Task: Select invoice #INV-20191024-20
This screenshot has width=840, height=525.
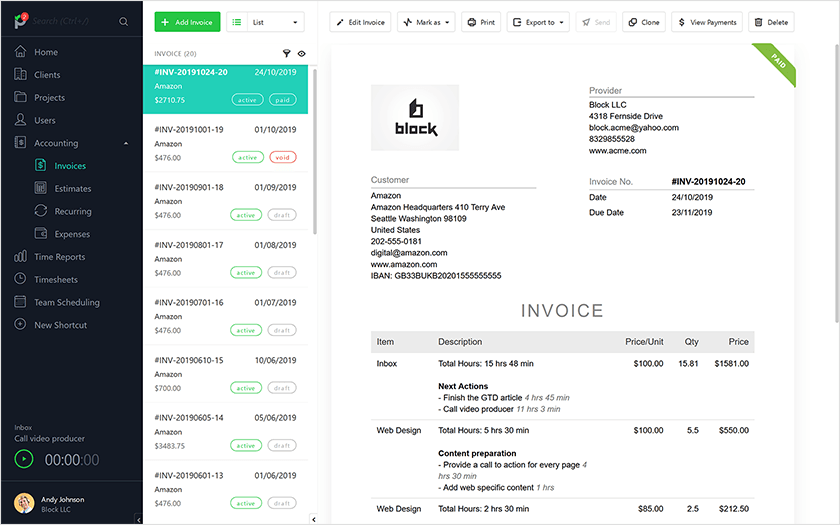Action: pyautogui.click(x=226, y=89)
